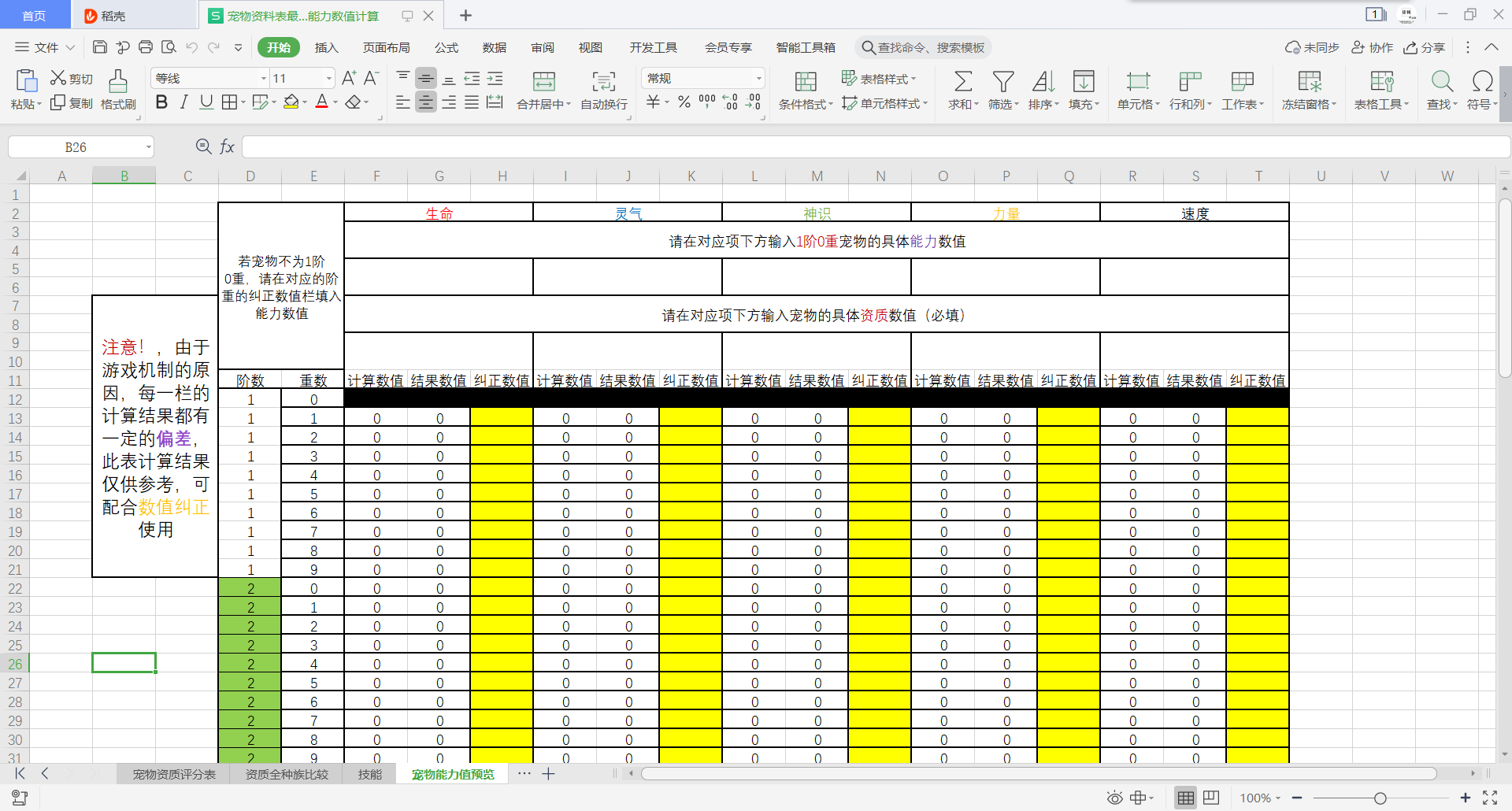This screenshot has height=811, width=1512.
Task: Expand the Name Box dropdown arrow
Action: (x=148, y=147)
